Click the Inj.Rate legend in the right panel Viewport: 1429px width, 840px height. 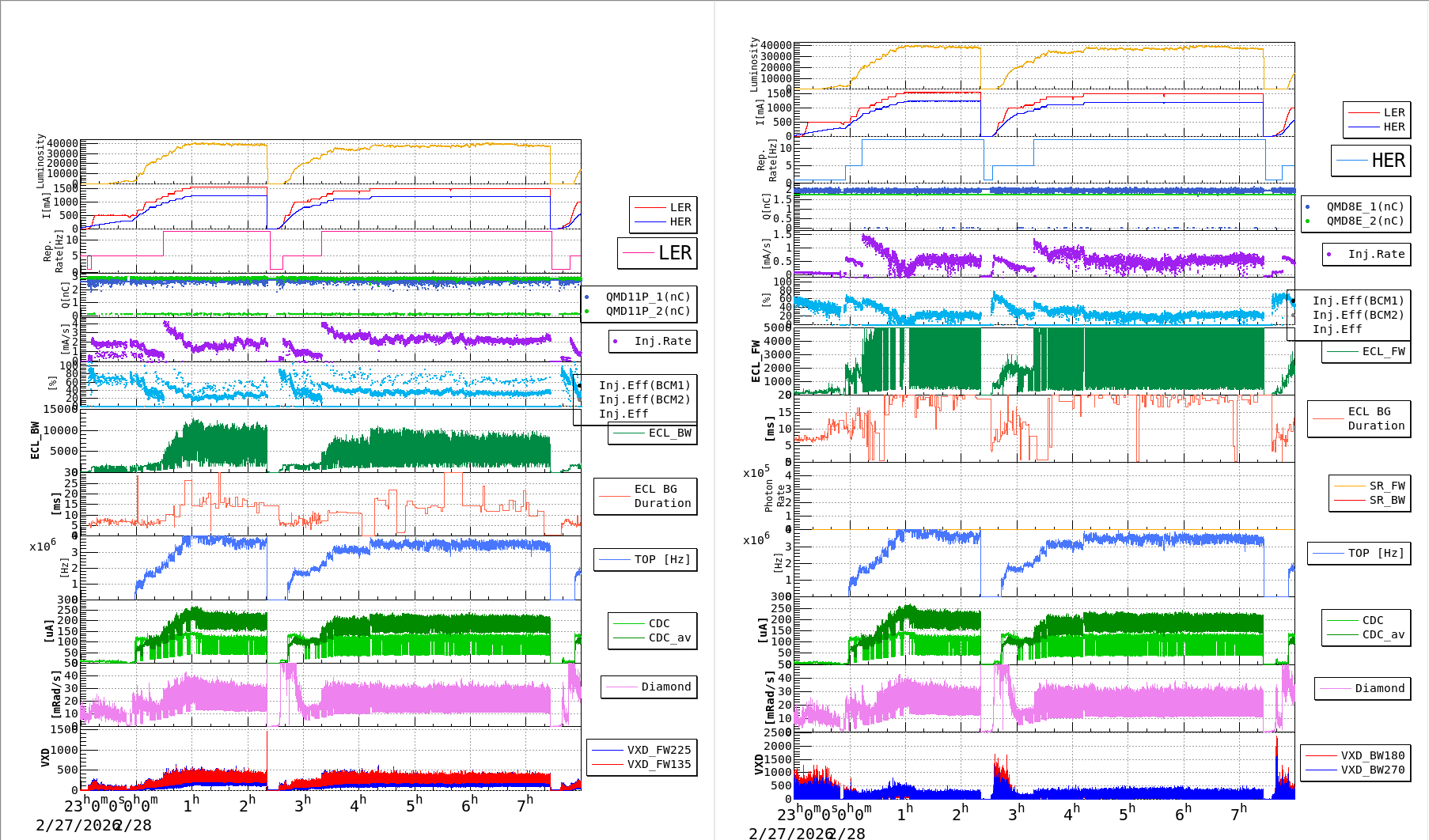1376,254
